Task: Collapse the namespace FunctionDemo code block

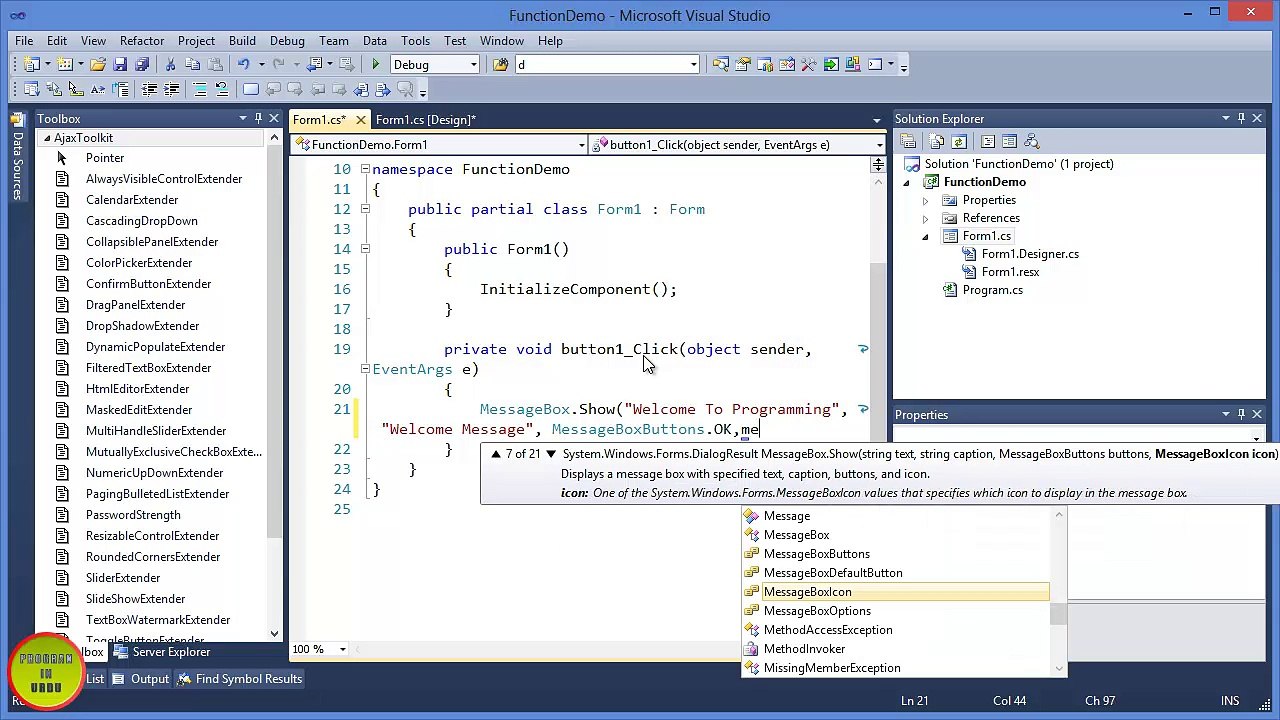Action: point(365,169)
